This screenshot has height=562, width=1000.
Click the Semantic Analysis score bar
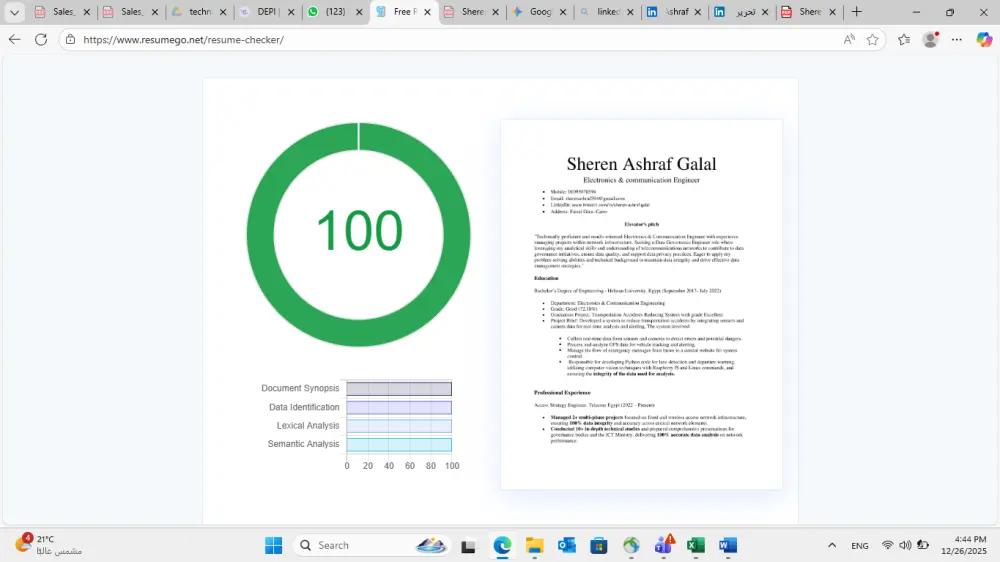coord(399,444)
